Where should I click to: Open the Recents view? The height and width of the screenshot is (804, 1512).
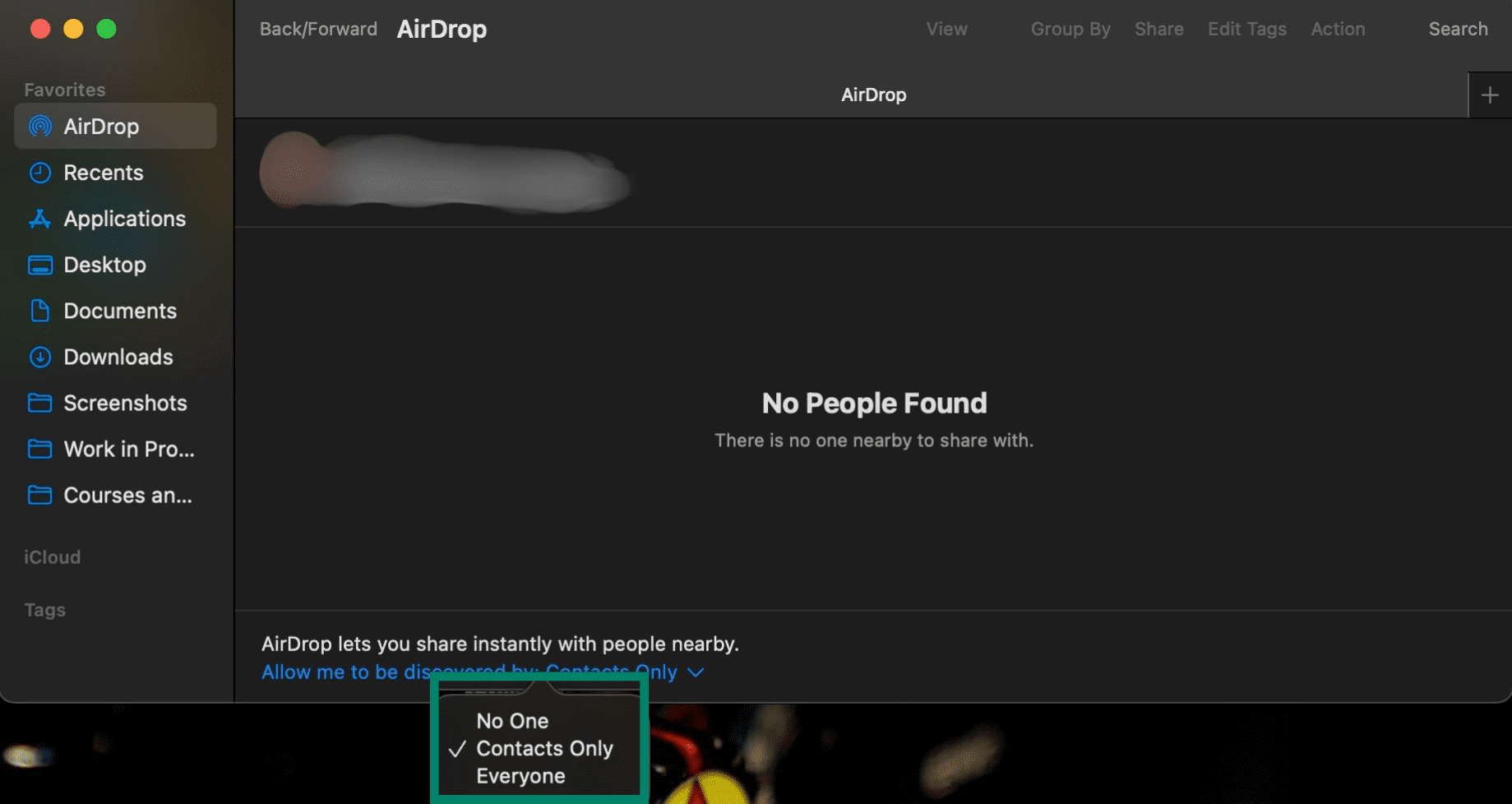(104, 173)
